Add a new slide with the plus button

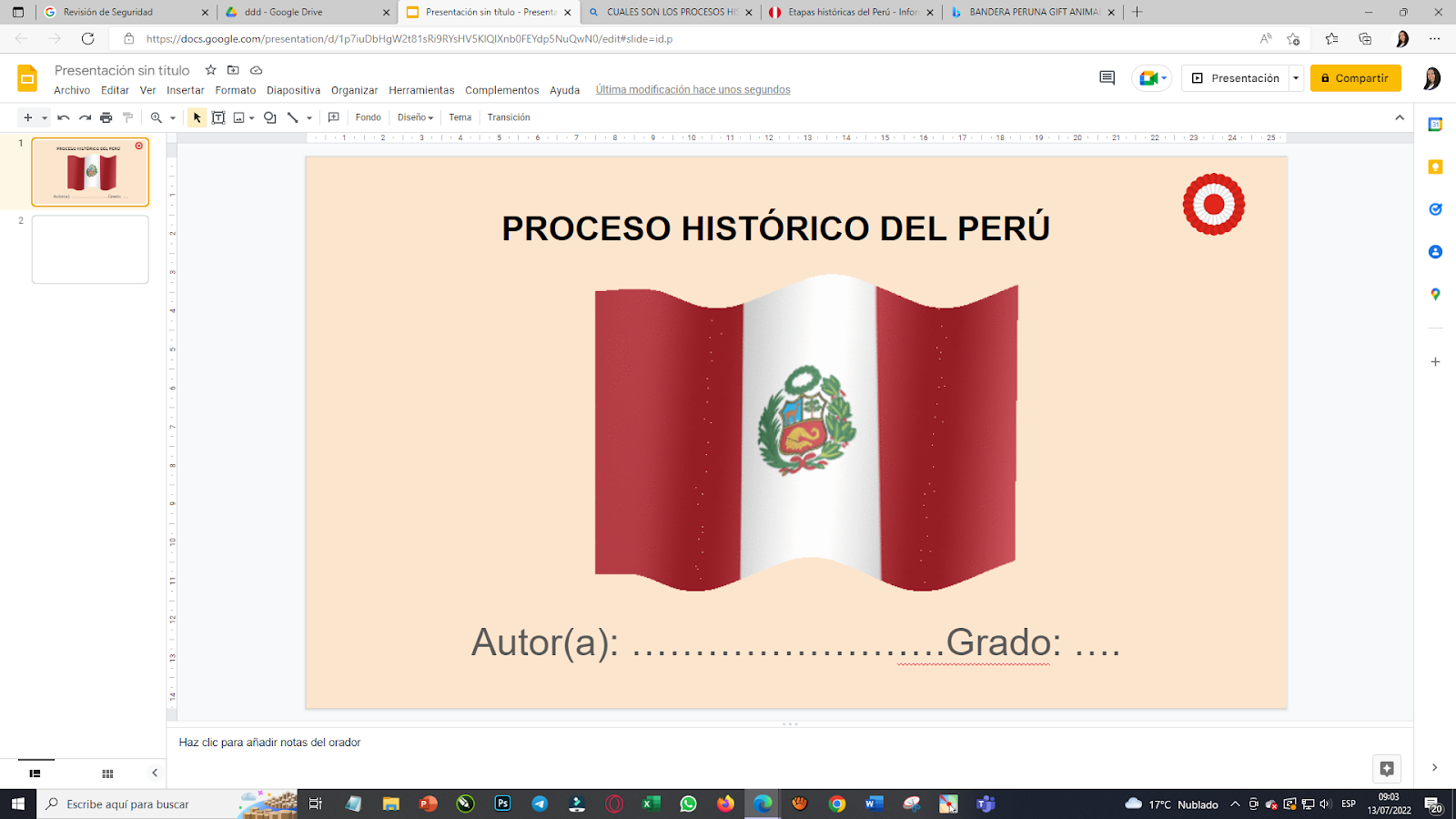click(28, 117)
